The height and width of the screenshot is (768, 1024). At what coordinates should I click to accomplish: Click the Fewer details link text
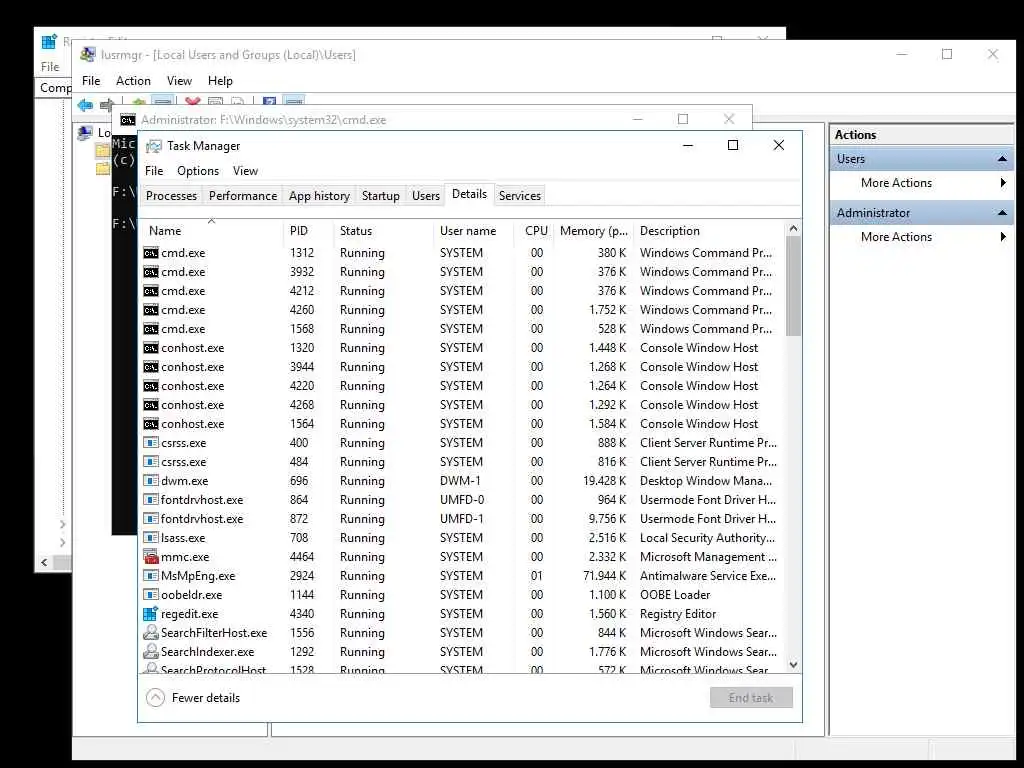[x=206, y=698]
